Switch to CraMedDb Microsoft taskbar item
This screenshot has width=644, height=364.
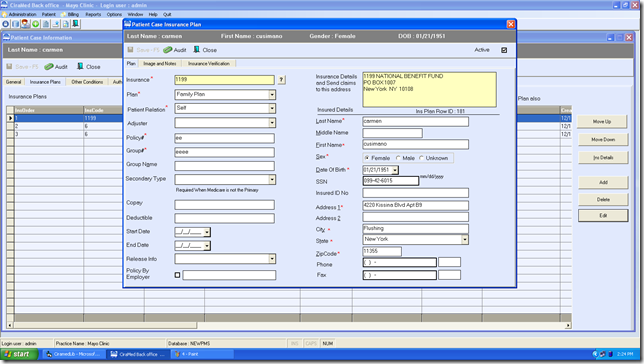pyautogui.click(x=74, y=354)
